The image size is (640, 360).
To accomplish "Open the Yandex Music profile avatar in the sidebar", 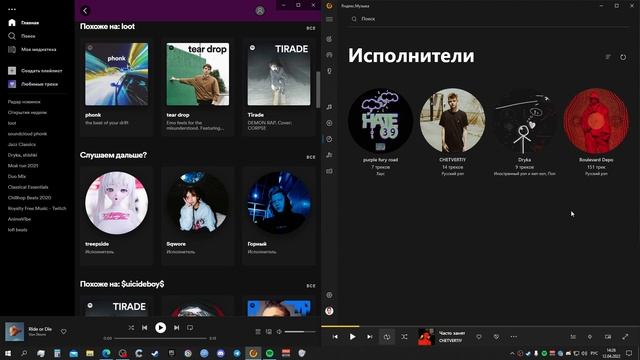I will pos(329,311).
